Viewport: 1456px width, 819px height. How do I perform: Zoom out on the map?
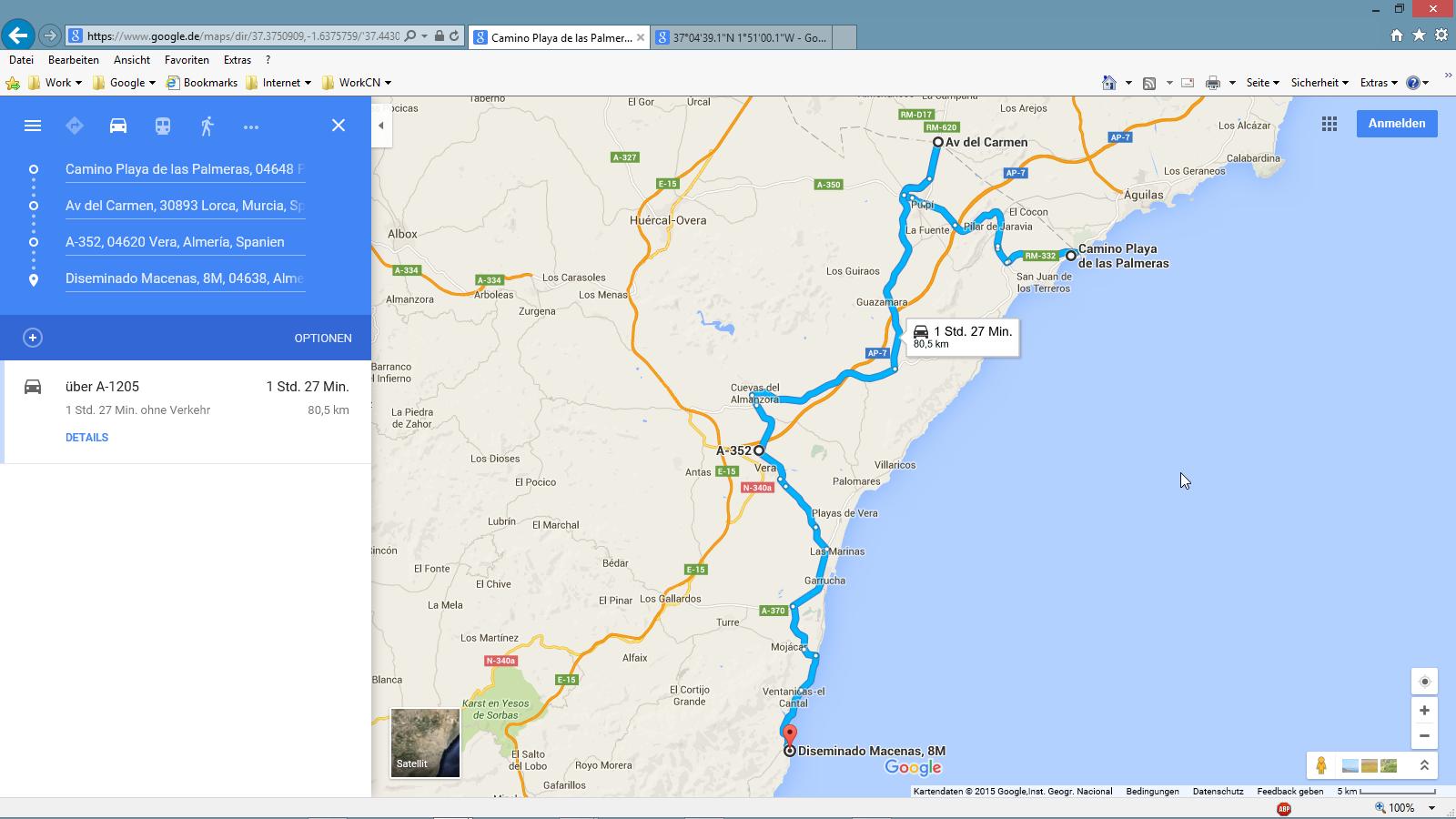click(1424, 735)
